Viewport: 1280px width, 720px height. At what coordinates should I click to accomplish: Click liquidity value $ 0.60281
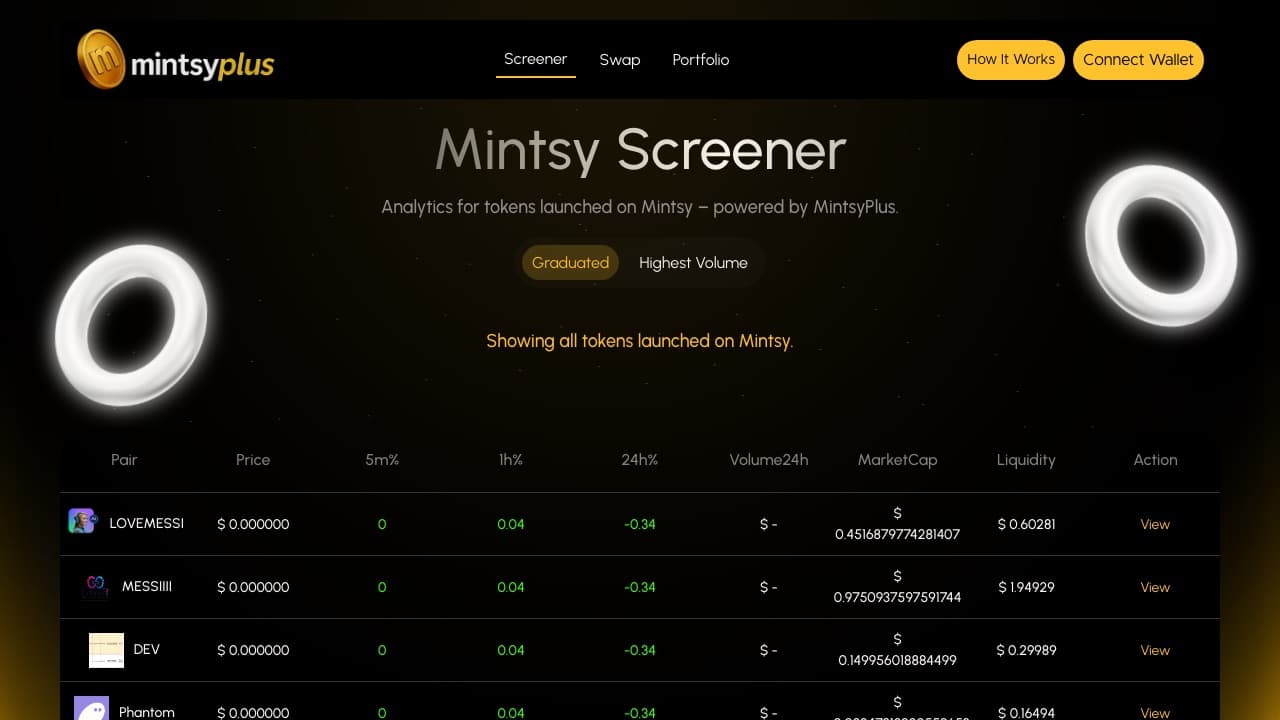[x=1026, y=524]
